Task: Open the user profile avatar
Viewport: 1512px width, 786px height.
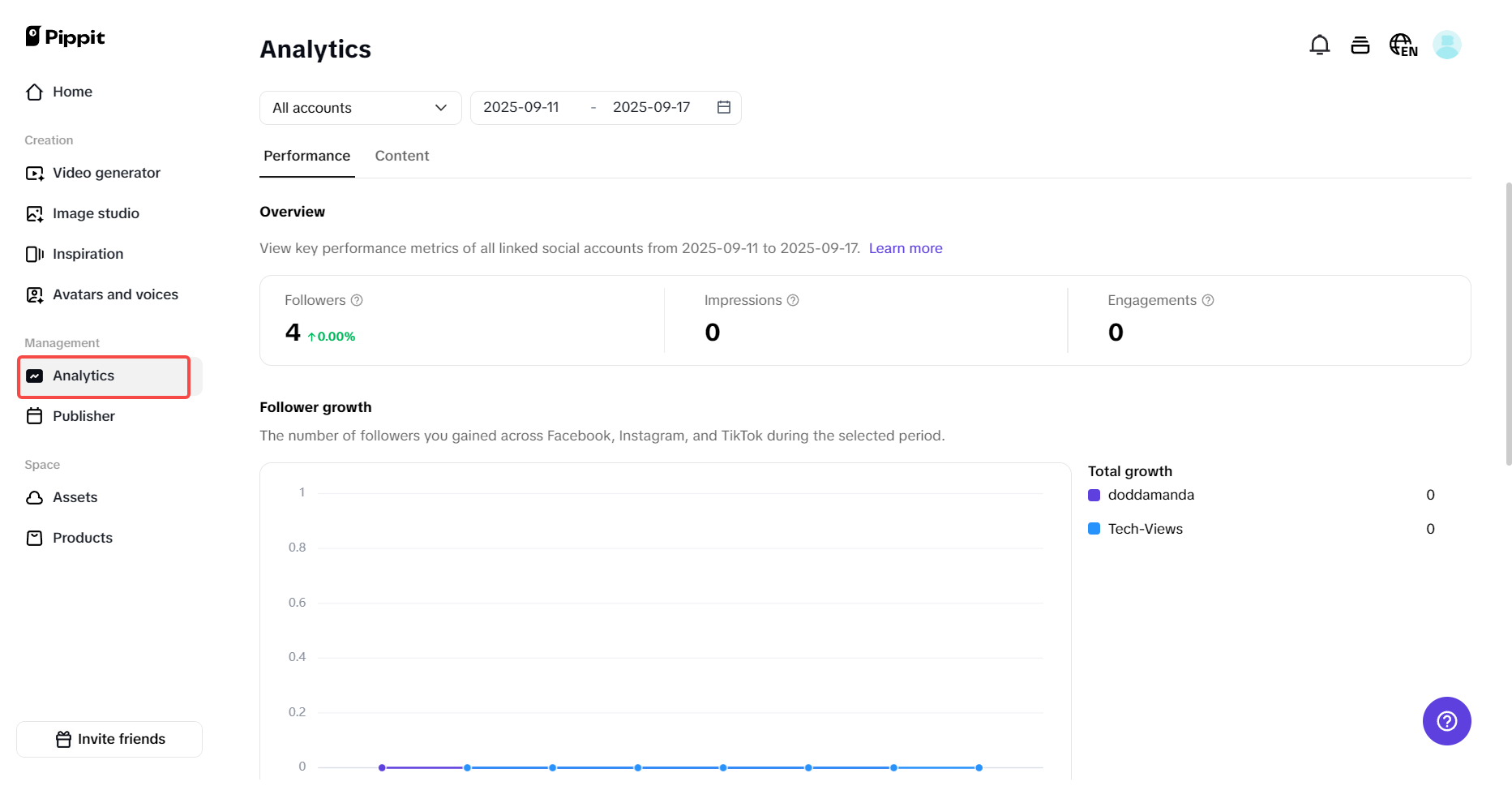Action: (x=1446, y=45)
